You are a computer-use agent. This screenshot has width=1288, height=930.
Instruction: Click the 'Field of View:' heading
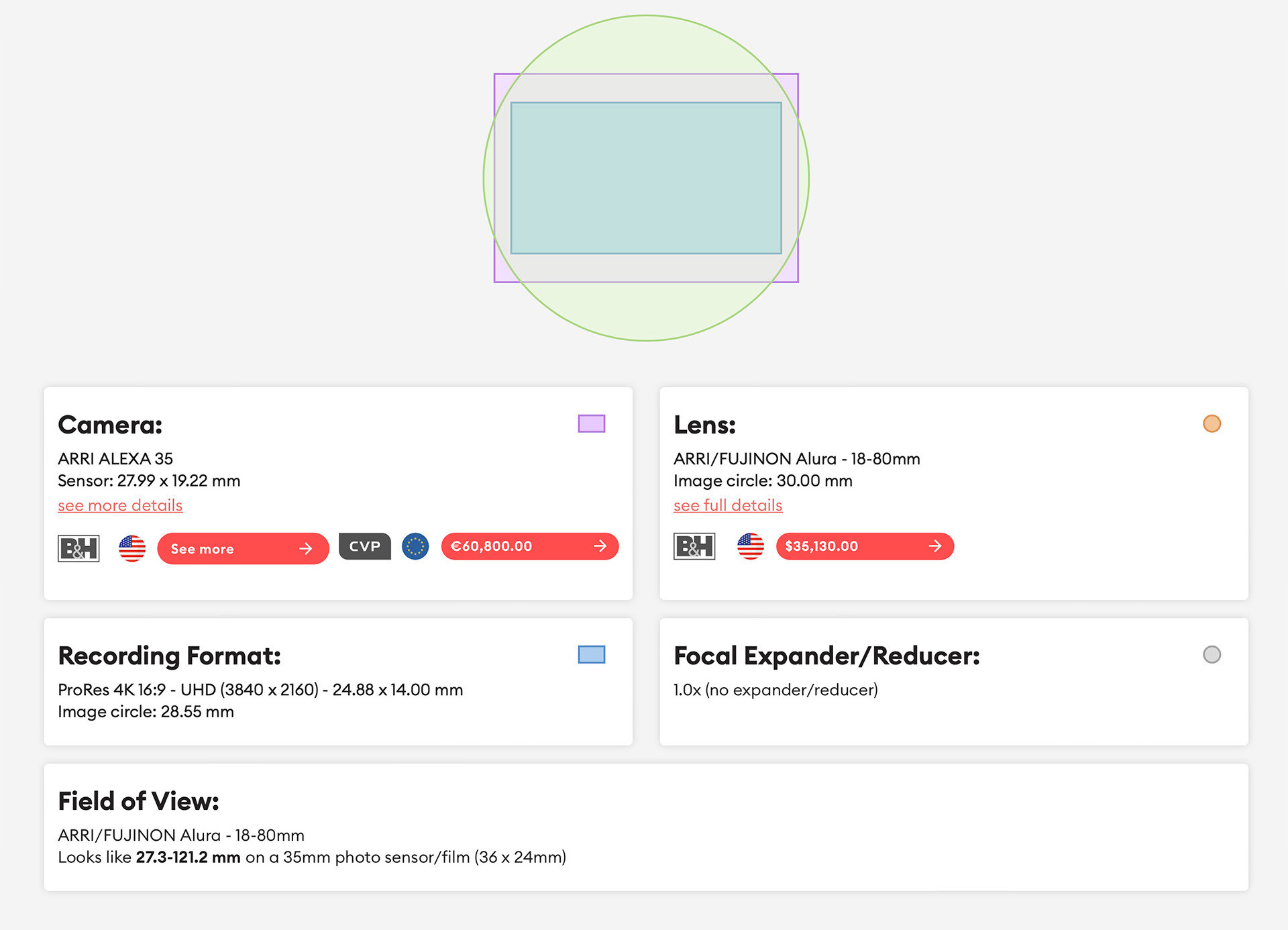pos(138,801)
